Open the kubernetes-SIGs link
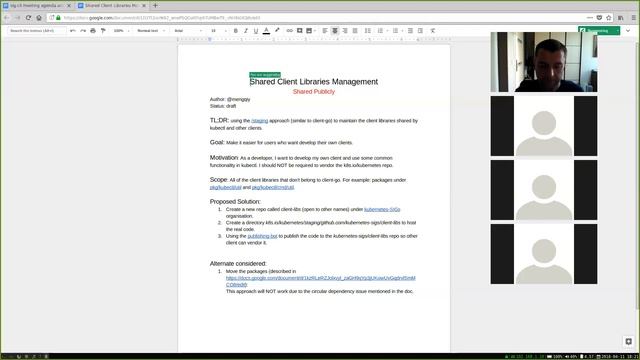The width and height of the screenshot is (640, 360). pyautogui.click(x=382, y=209)
